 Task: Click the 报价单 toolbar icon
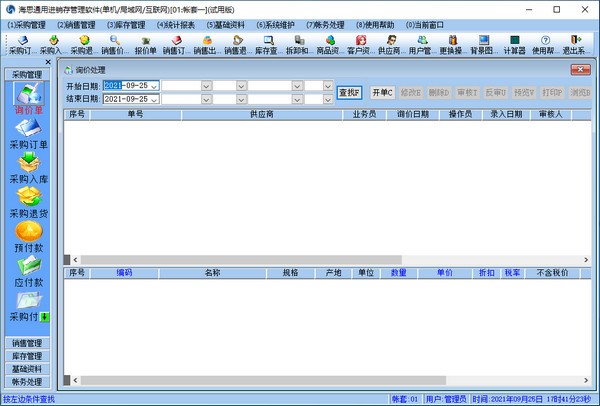[x=146, y=44]
